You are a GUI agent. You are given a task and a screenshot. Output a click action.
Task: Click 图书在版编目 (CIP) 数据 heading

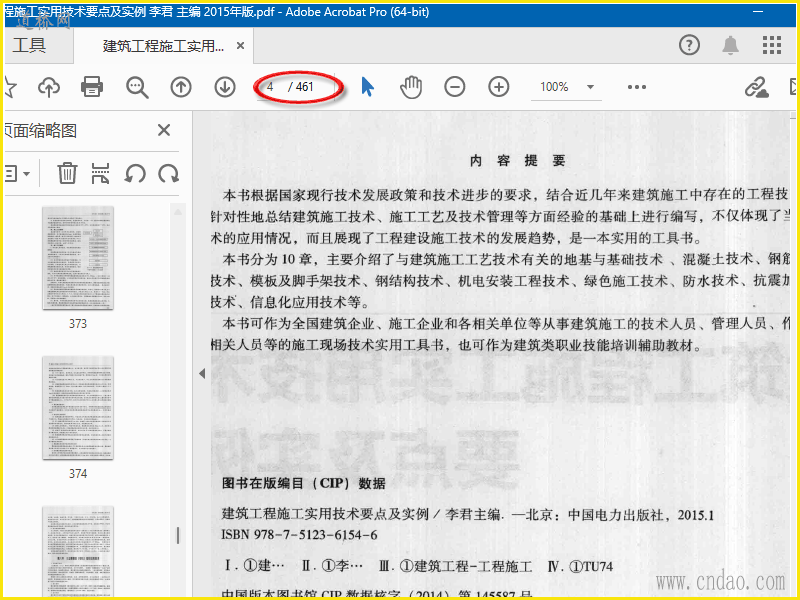click(x=304, y=483)
